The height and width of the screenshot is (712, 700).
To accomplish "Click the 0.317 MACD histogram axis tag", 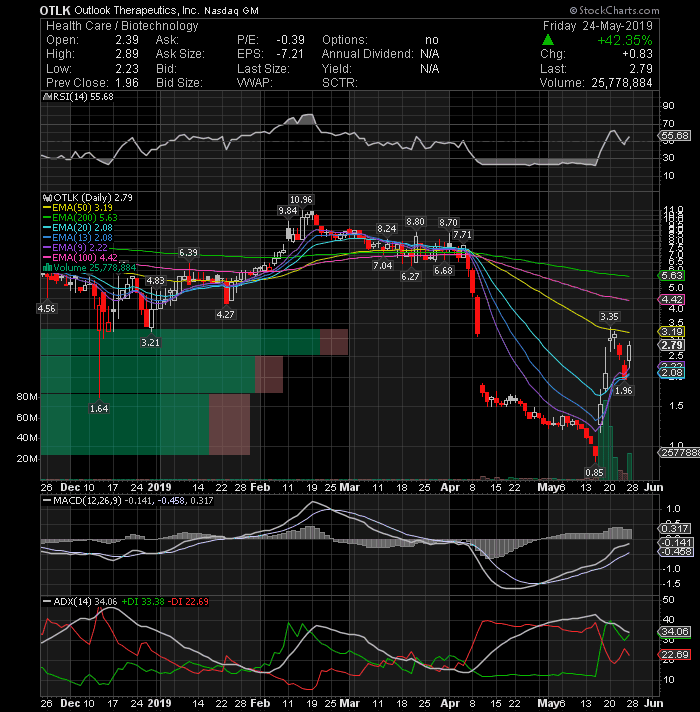I will 674,529.
